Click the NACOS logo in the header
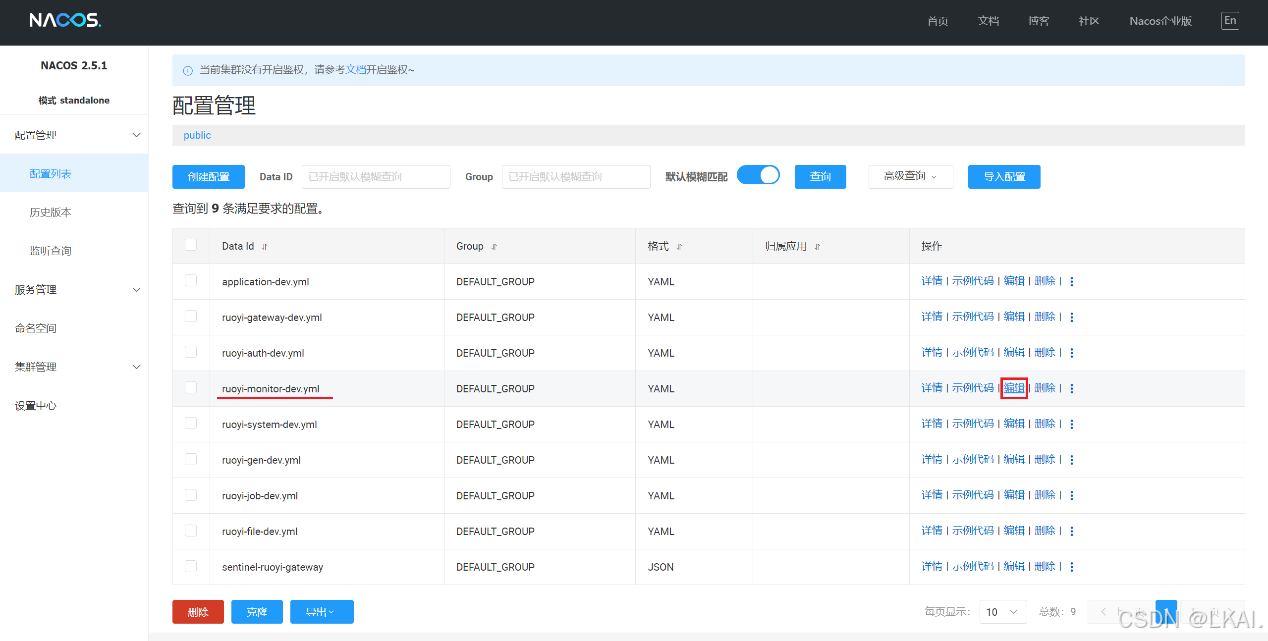 [65, 20]
